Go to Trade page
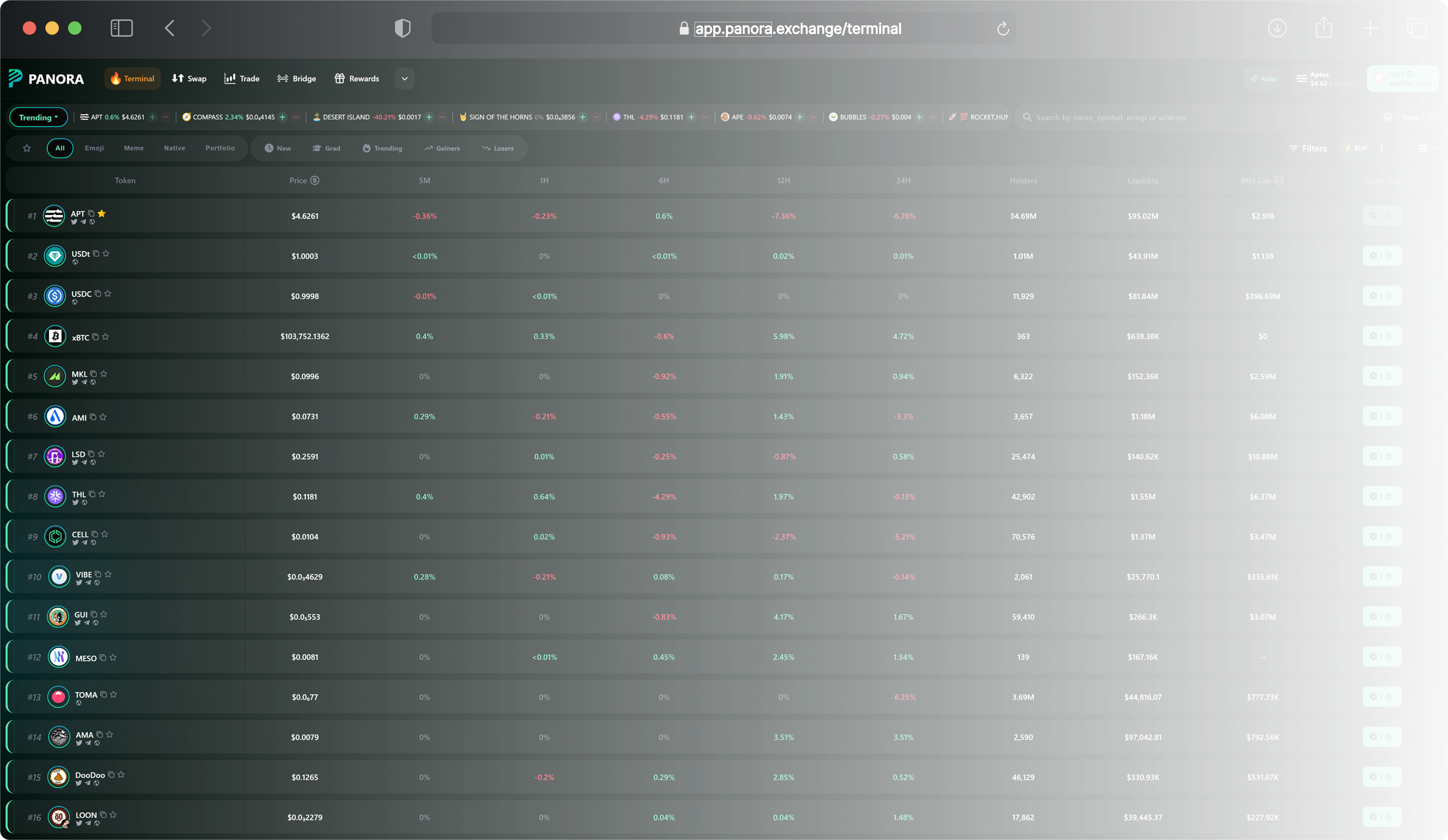The image size is (1448, 840). point(242,79)
